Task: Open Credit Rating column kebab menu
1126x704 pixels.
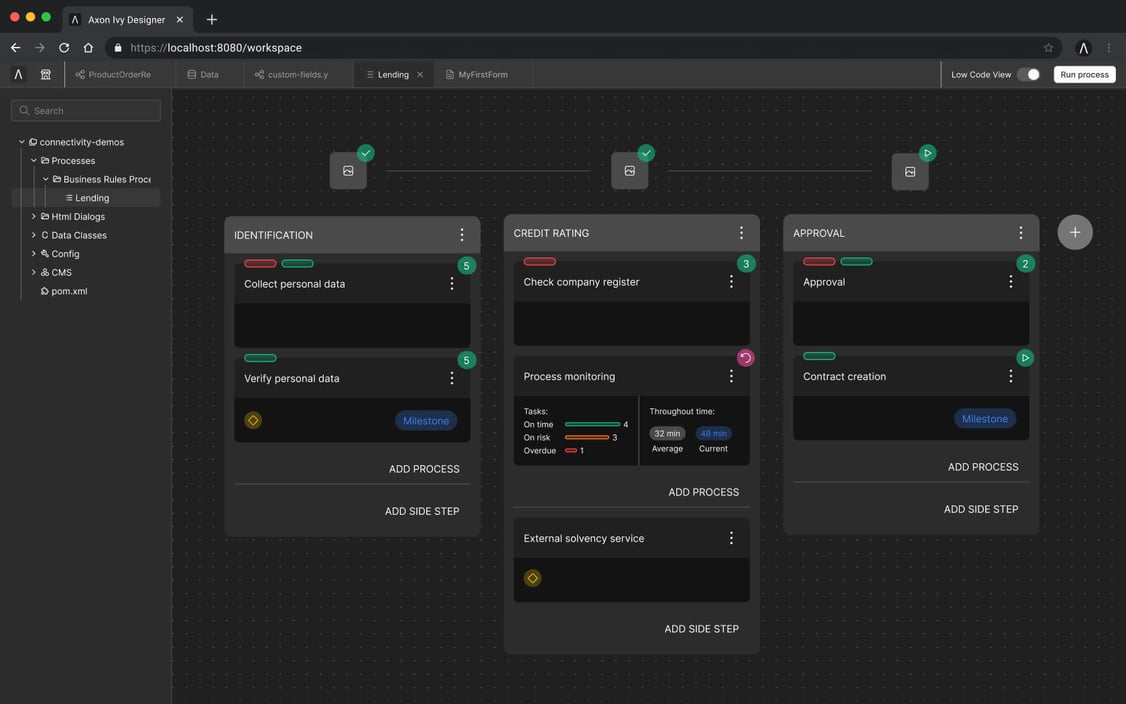Action: [741, 233]
